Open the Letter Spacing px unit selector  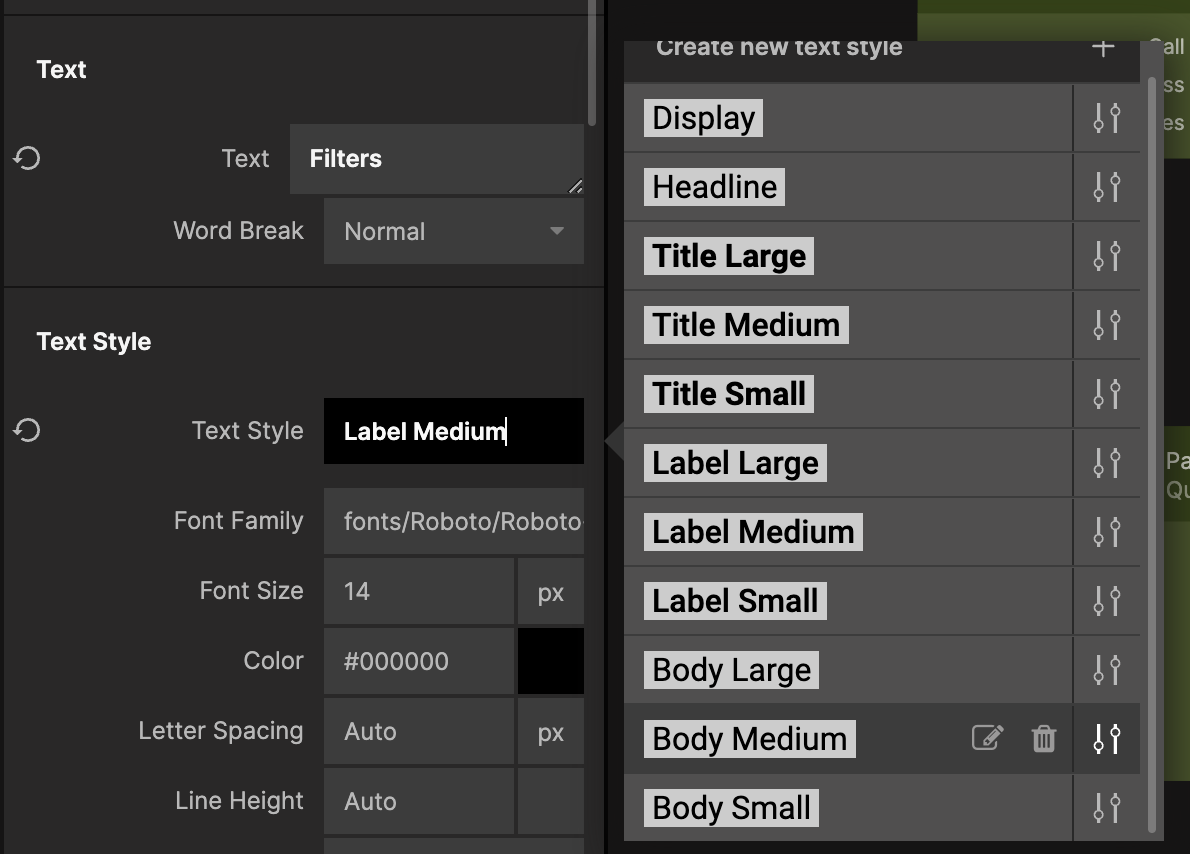click(x=550, y=733)
